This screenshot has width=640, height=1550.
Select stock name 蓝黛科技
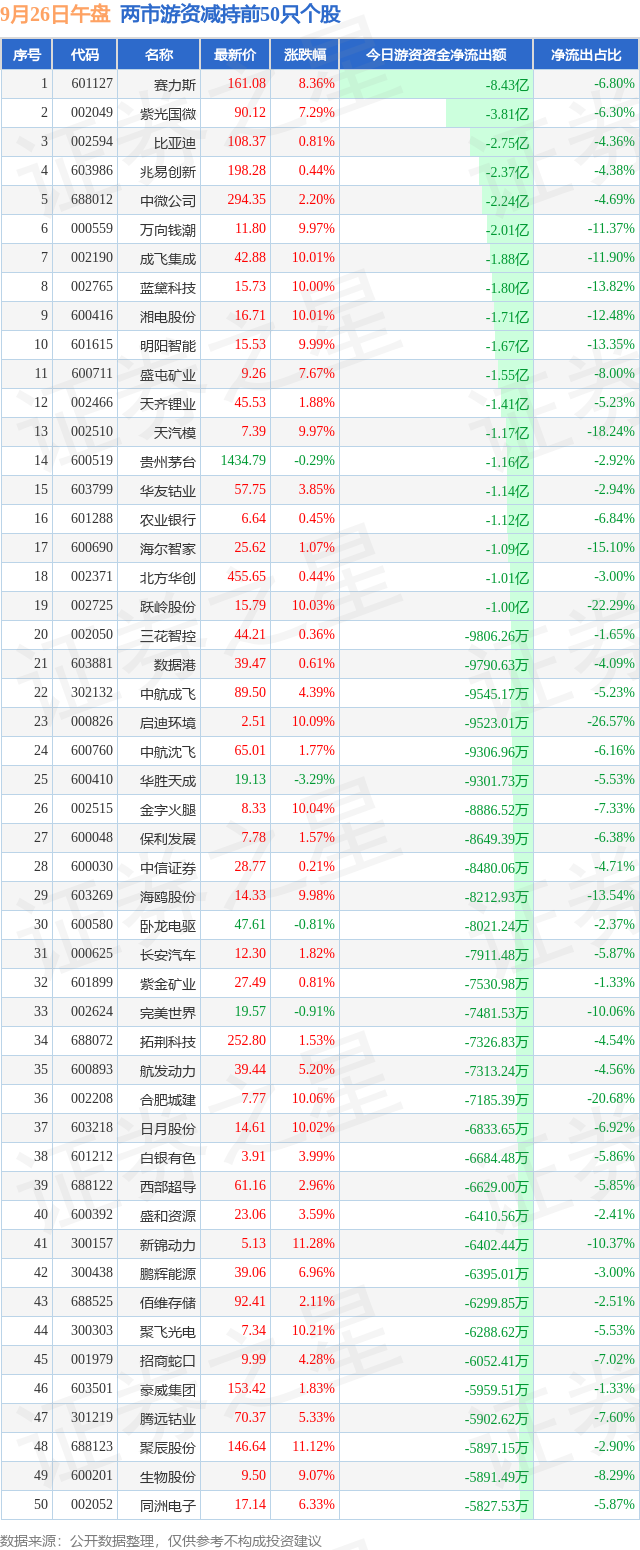coord(168,287)
